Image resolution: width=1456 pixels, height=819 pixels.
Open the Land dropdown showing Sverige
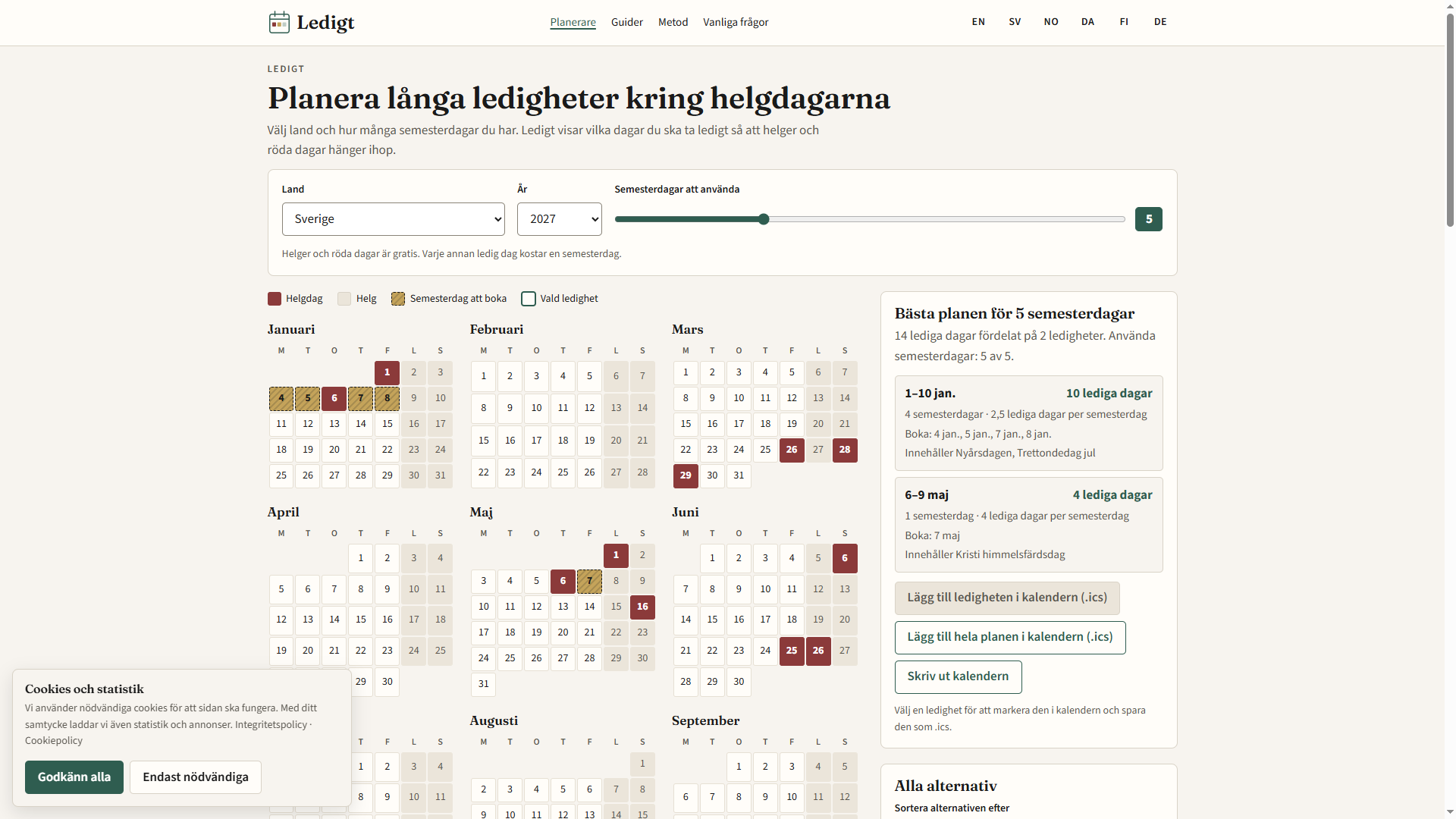coord(393,219)
